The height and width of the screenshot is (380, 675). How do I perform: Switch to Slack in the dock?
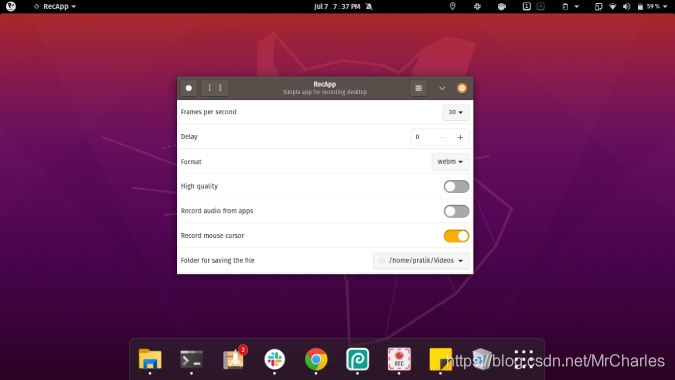tap(275, 359)
